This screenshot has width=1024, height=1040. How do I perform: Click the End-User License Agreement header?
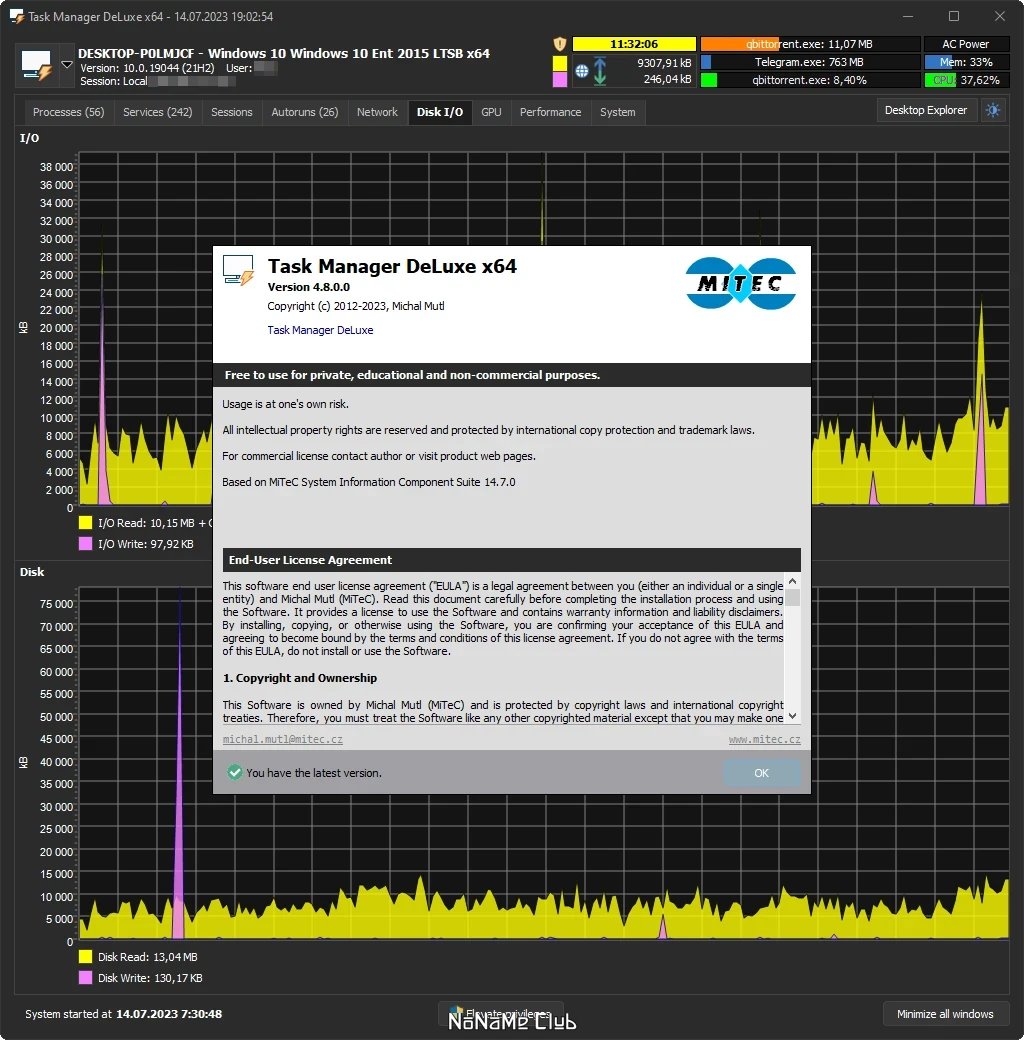511,560
